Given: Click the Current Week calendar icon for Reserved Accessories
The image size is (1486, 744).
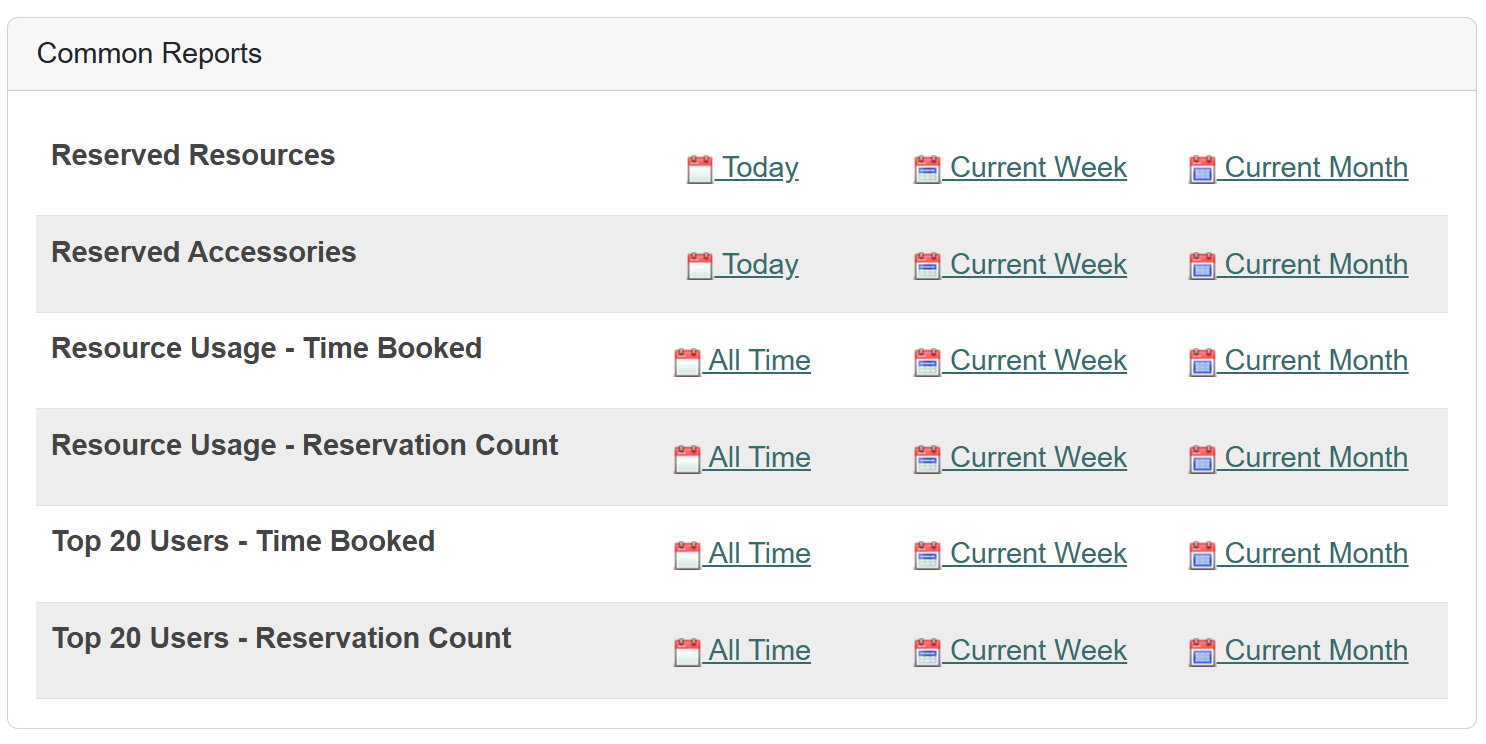Looking at the screenshot, I should tap(927, 263).
